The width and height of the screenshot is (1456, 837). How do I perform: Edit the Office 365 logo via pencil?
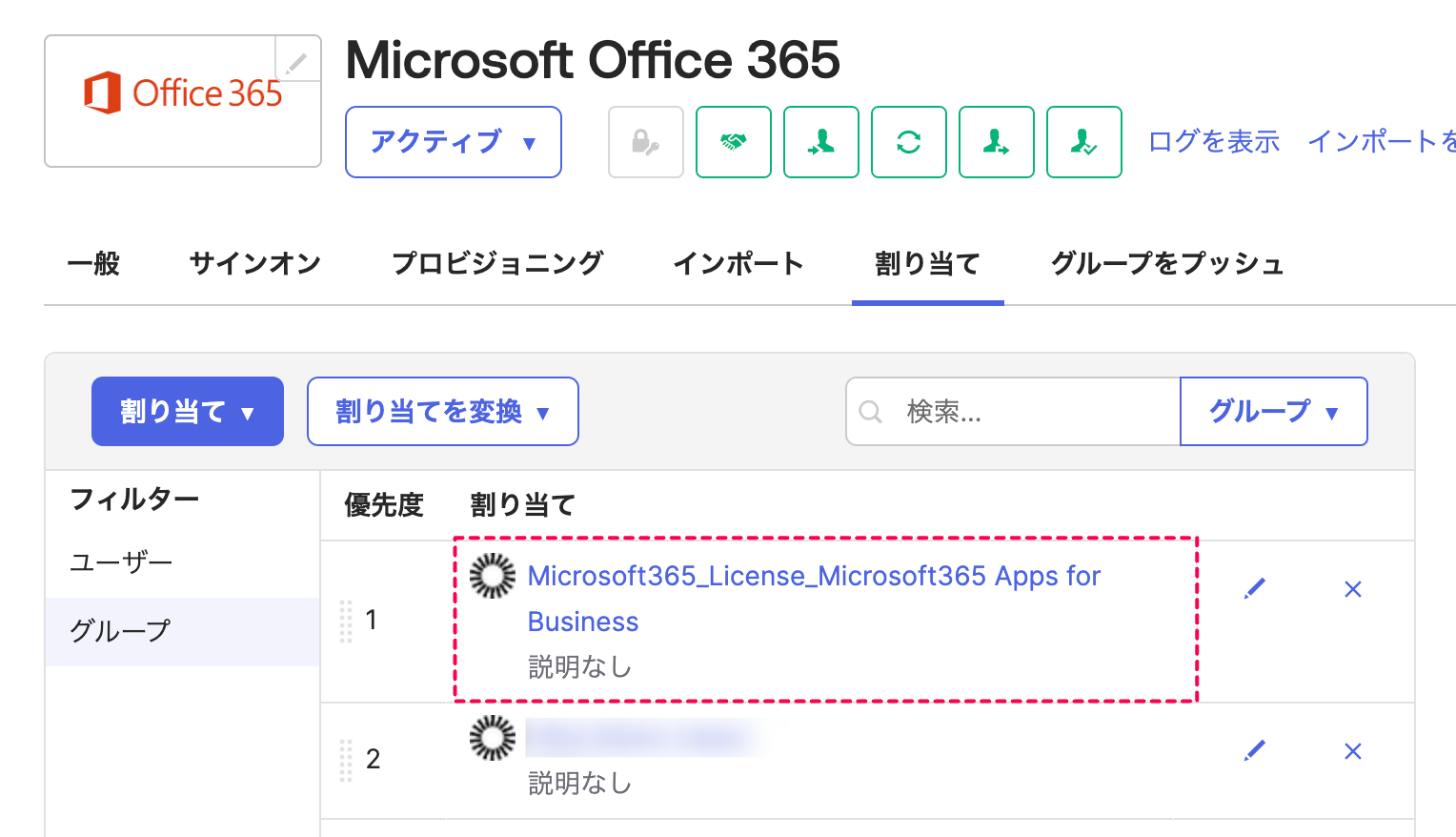tap(297, 62)
